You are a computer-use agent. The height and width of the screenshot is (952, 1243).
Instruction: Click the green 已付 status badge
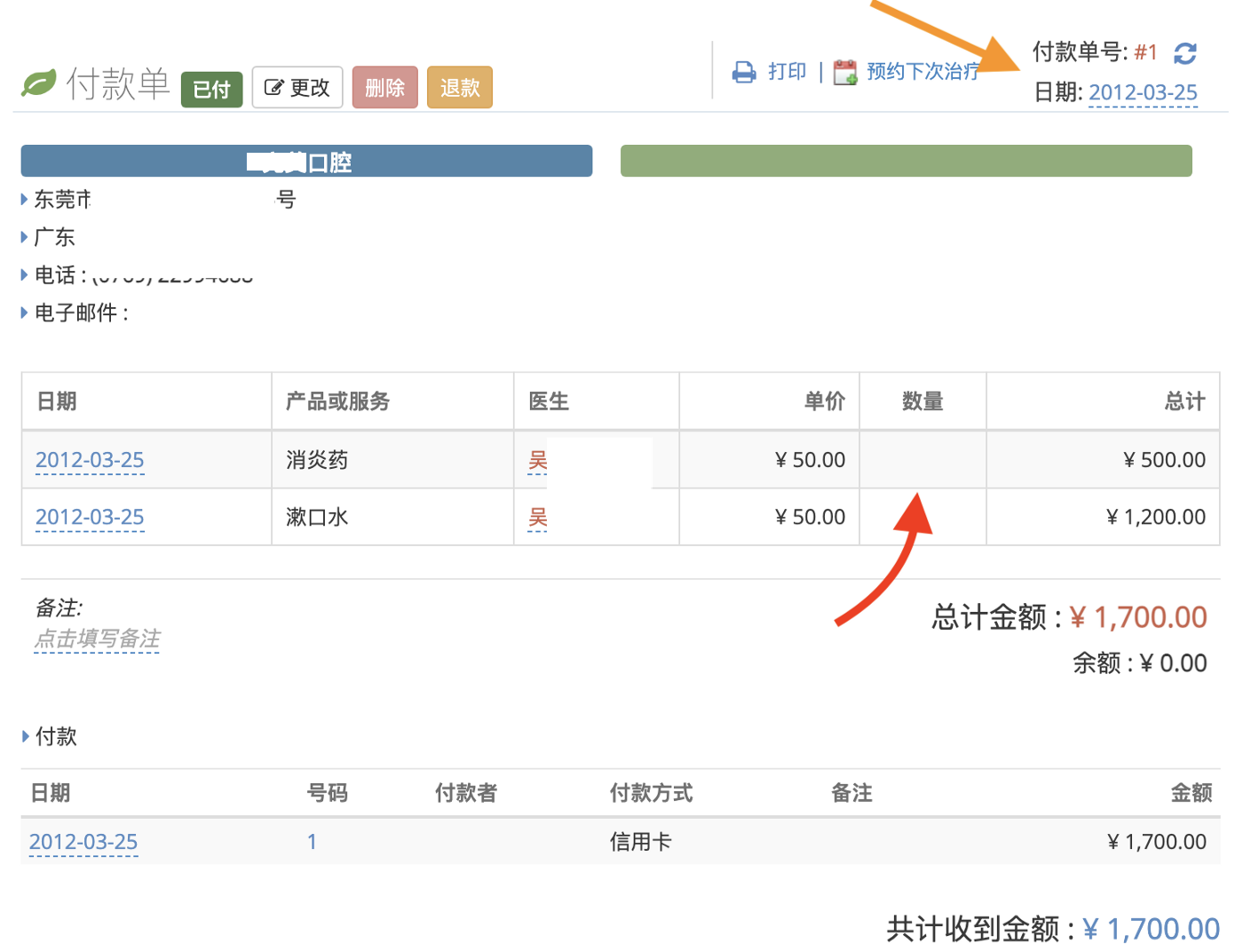click(211, 89)
